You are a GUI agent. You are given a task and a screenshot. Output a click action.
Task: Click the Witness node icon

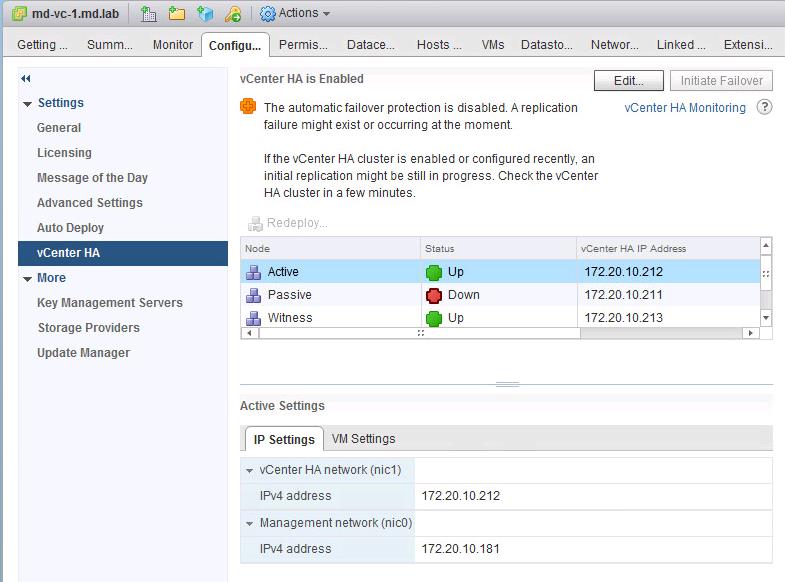coord(254,318)
